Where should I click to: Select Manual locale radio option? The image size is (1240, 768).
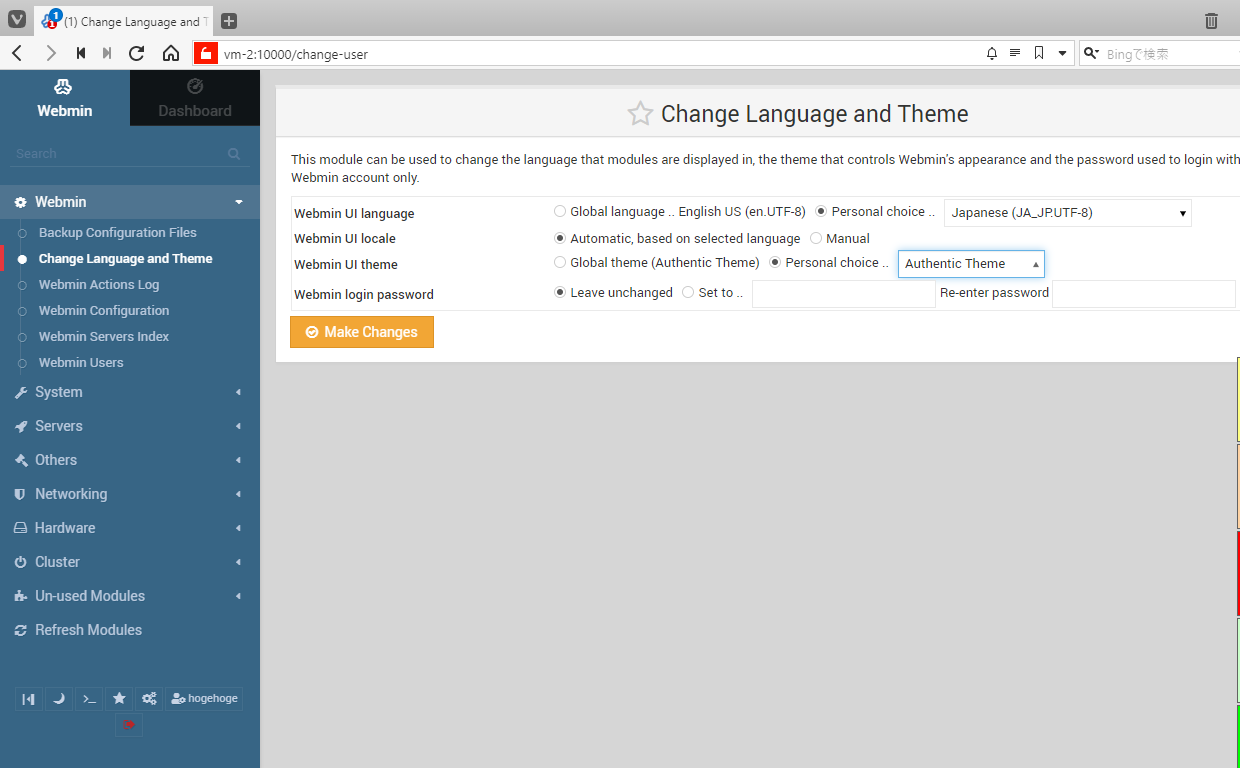pyautogui.click(x=816, y=238)
